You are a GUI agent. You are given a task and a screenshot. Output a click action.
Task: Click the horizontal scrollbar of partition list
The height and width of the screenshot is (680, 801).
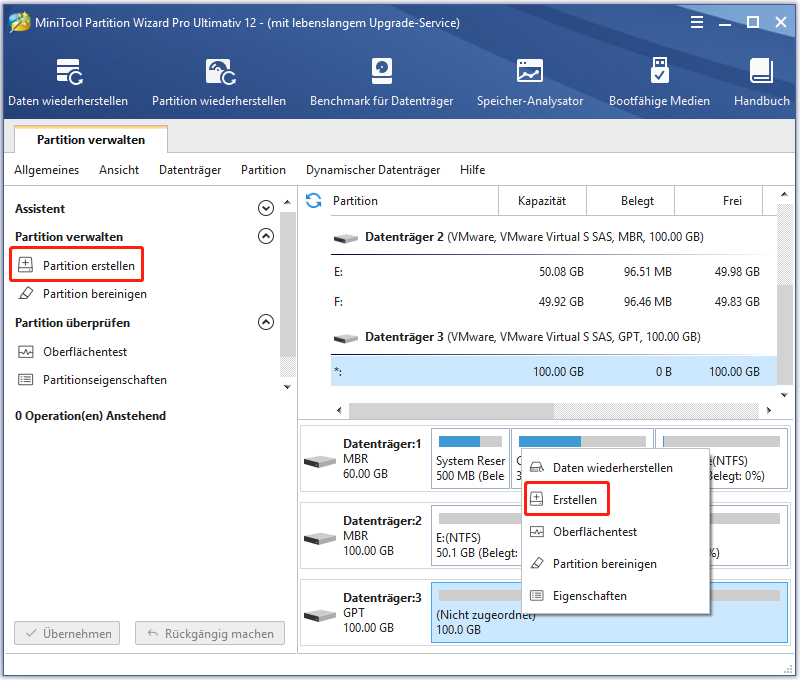(451, 410)
